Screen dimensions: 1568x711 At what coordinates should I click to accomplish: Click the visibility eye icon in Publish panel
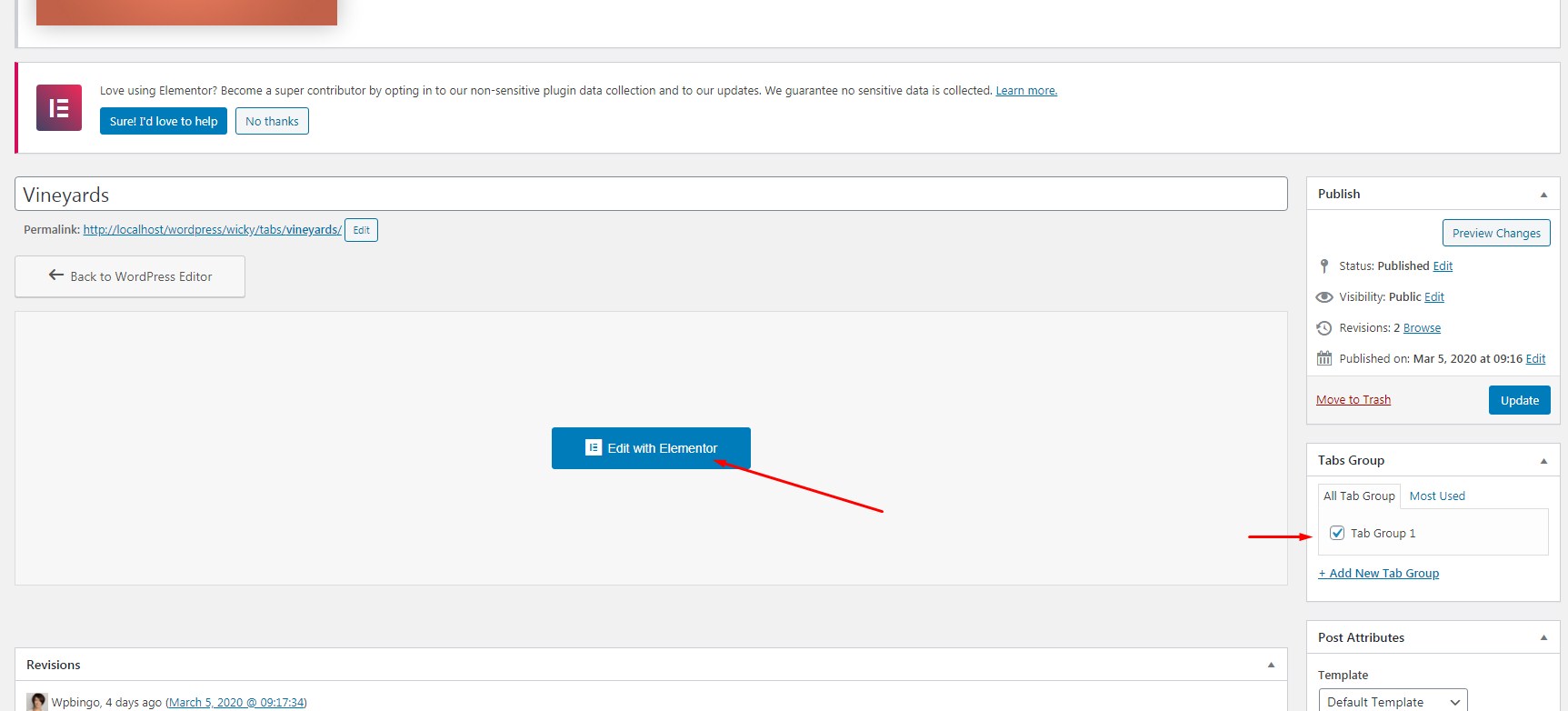(x=1324, y=297)
